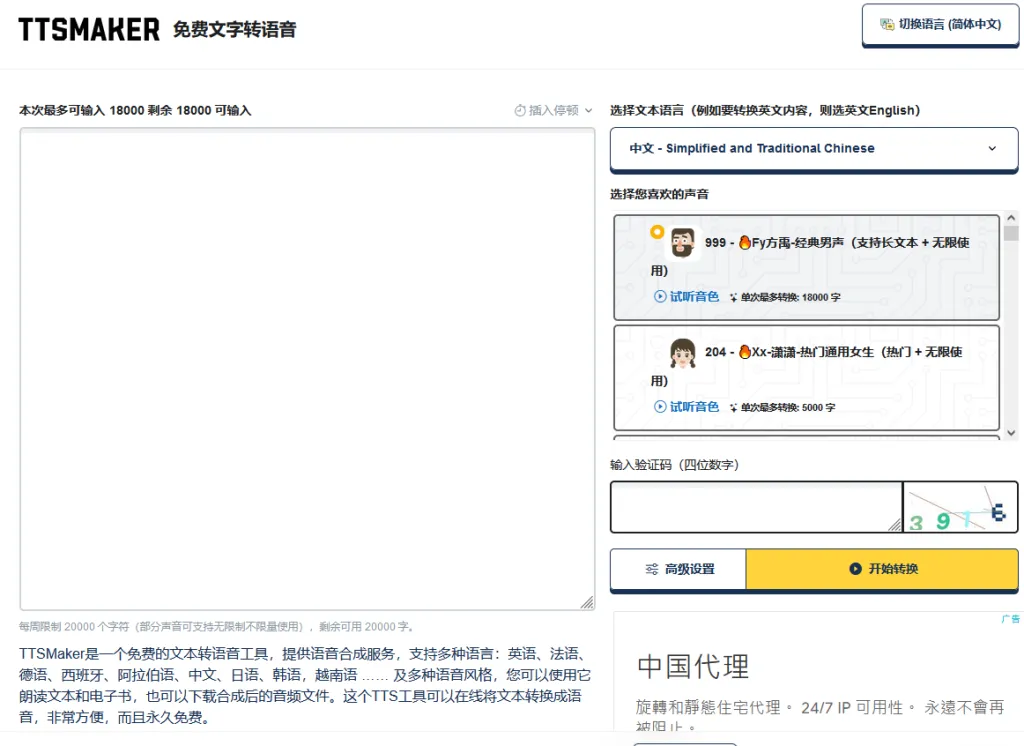Click the TTSMAKER logo
Screen dimensions: 1024x746
click(x=89, y=30)
